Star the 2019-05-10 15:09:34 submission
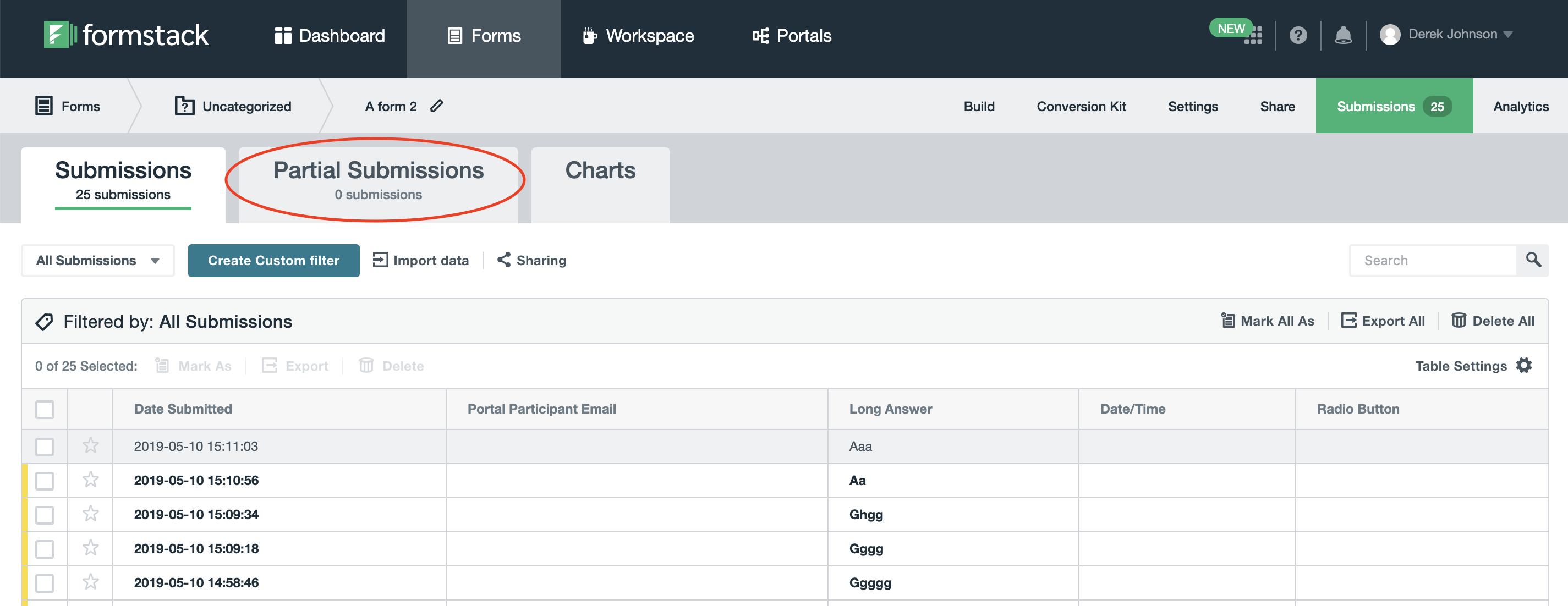 click(x=91, y=514)
